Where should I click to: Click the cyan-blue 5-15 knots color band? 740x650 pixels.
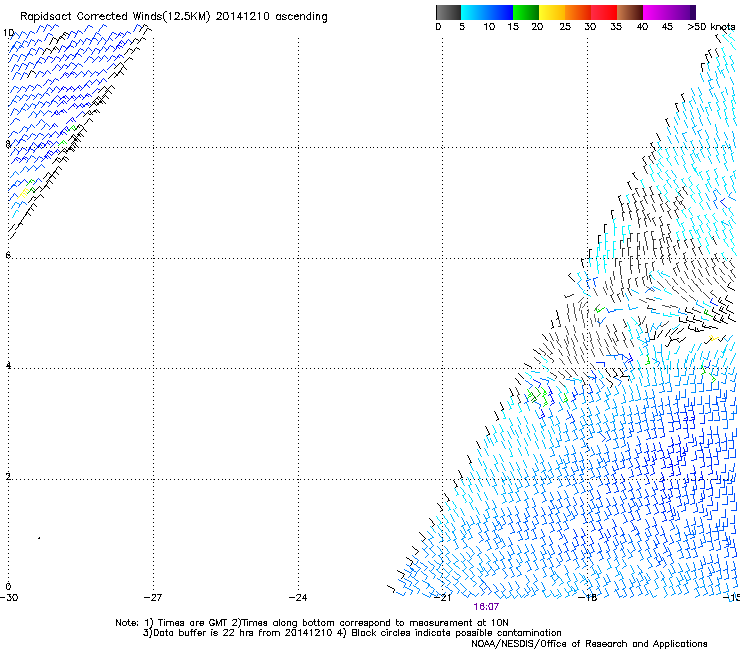487,12
